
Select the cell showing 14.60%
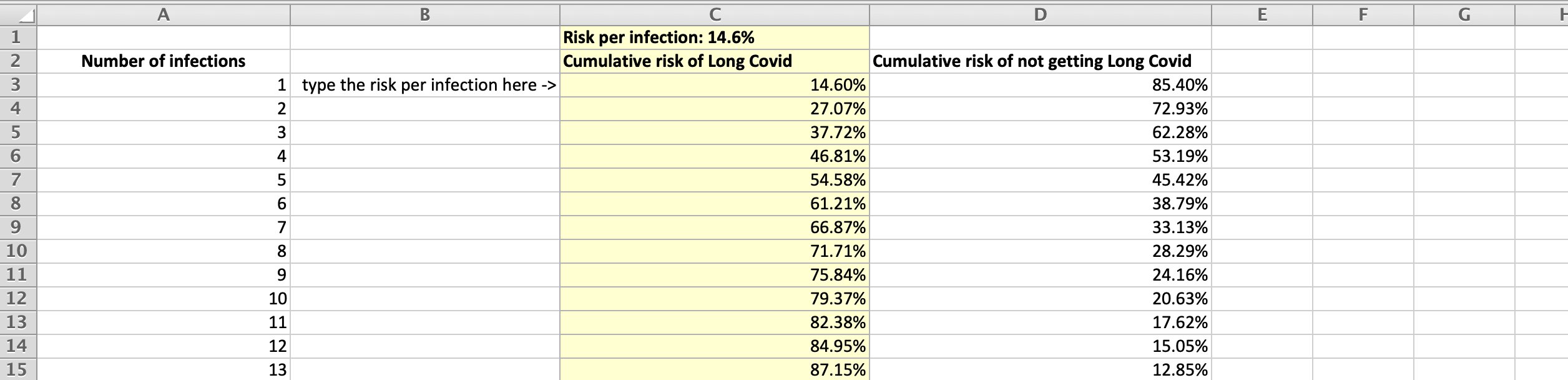[x=714, y=85]
